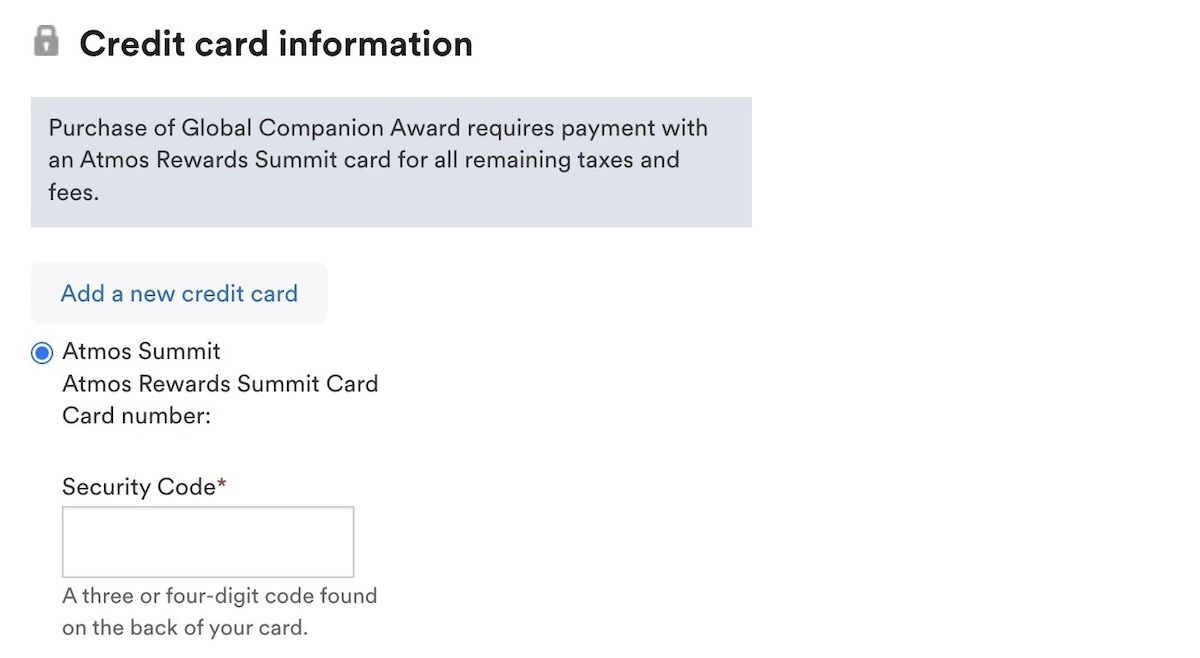Click the "Card number:" label
Screen dimensions: 1200x658
coord(136,416)
